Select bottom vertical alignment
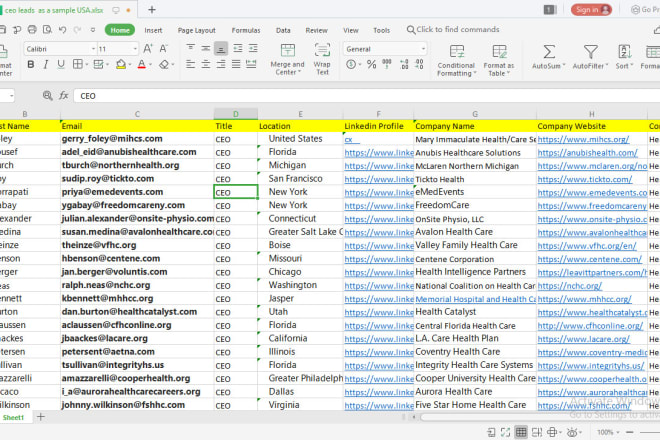Image resolution: width=660 pixels, height=440 pixels. [221, 48]
